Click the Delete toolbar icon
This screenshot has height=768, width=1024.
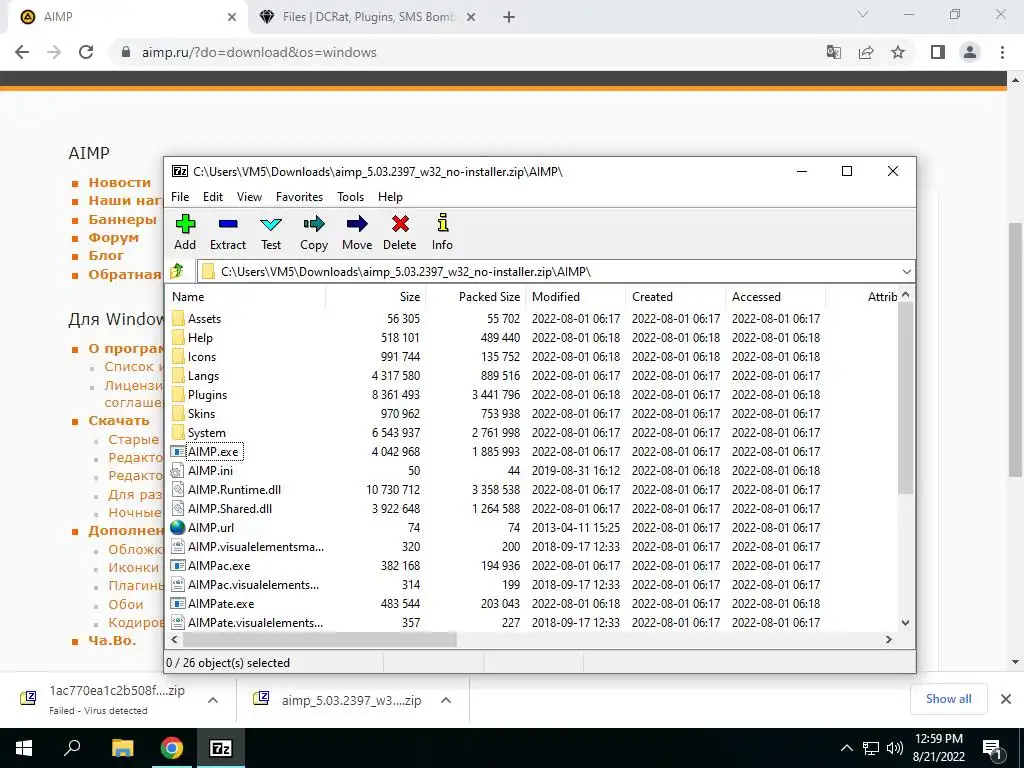tap(400, 224)
